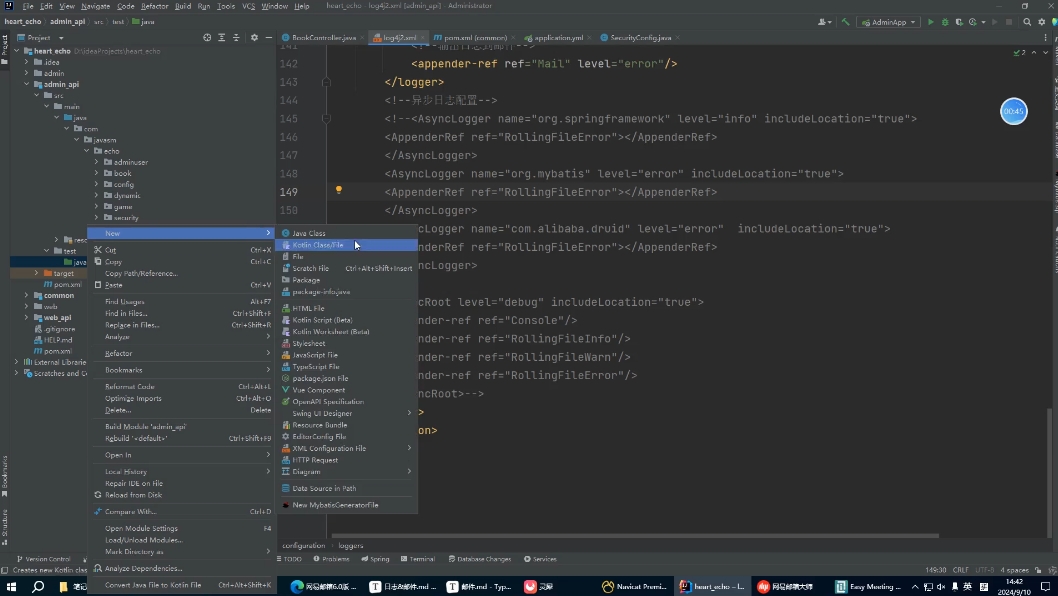Click the blue 00:45 timer bubble
The image size is (1058, 596).
(x=1013, y=111)
